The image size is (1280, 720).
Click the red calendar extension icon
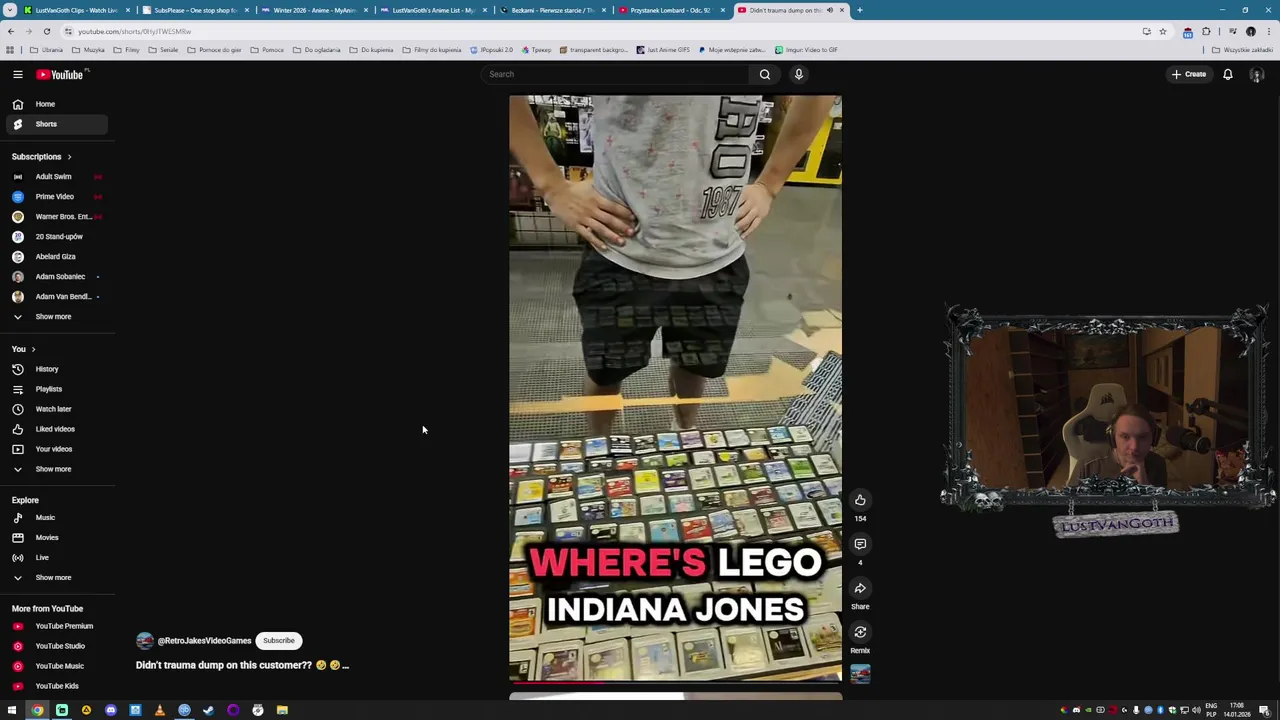click(x=1188, y=31)
